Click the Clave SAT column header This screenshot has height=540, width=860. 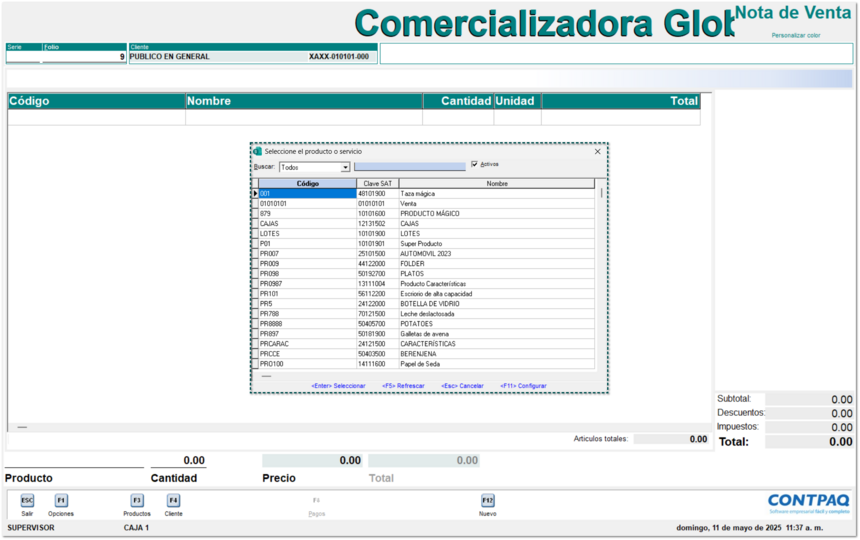[377, 184]
